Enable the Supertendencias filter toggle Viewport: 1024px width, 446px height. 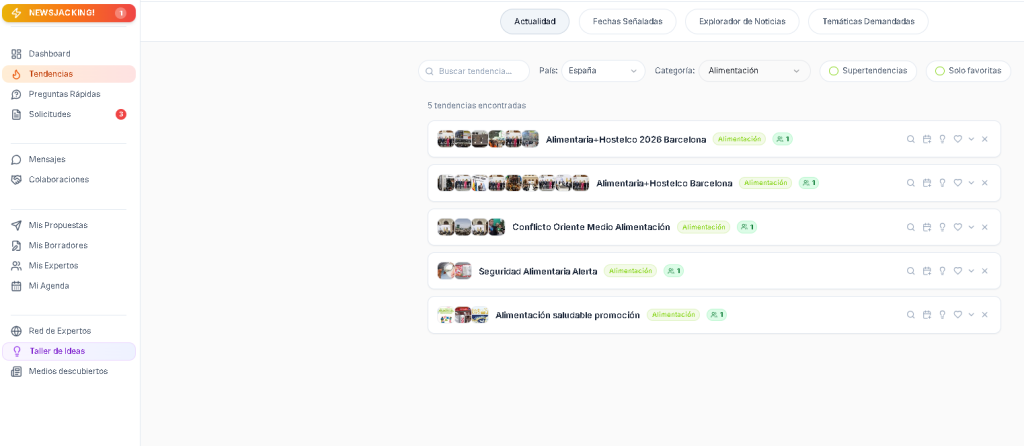[867, 71]
